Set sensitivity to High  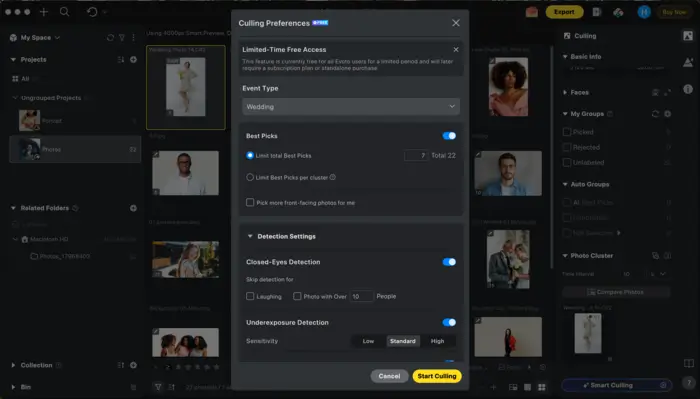438,341
